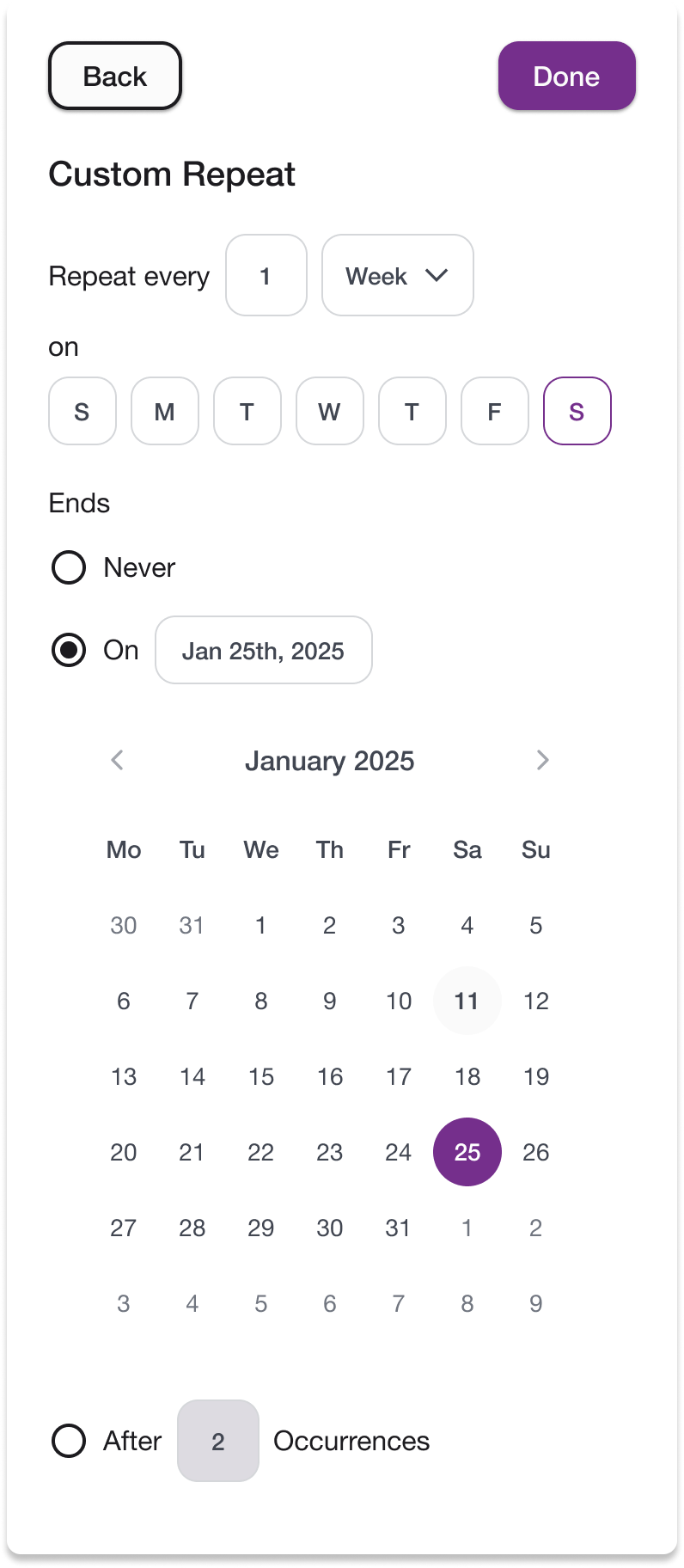The width and height of the screenshot is (684, 1568).
Task: Click the repeat interval field showing 1
Action: pos(266,276)
